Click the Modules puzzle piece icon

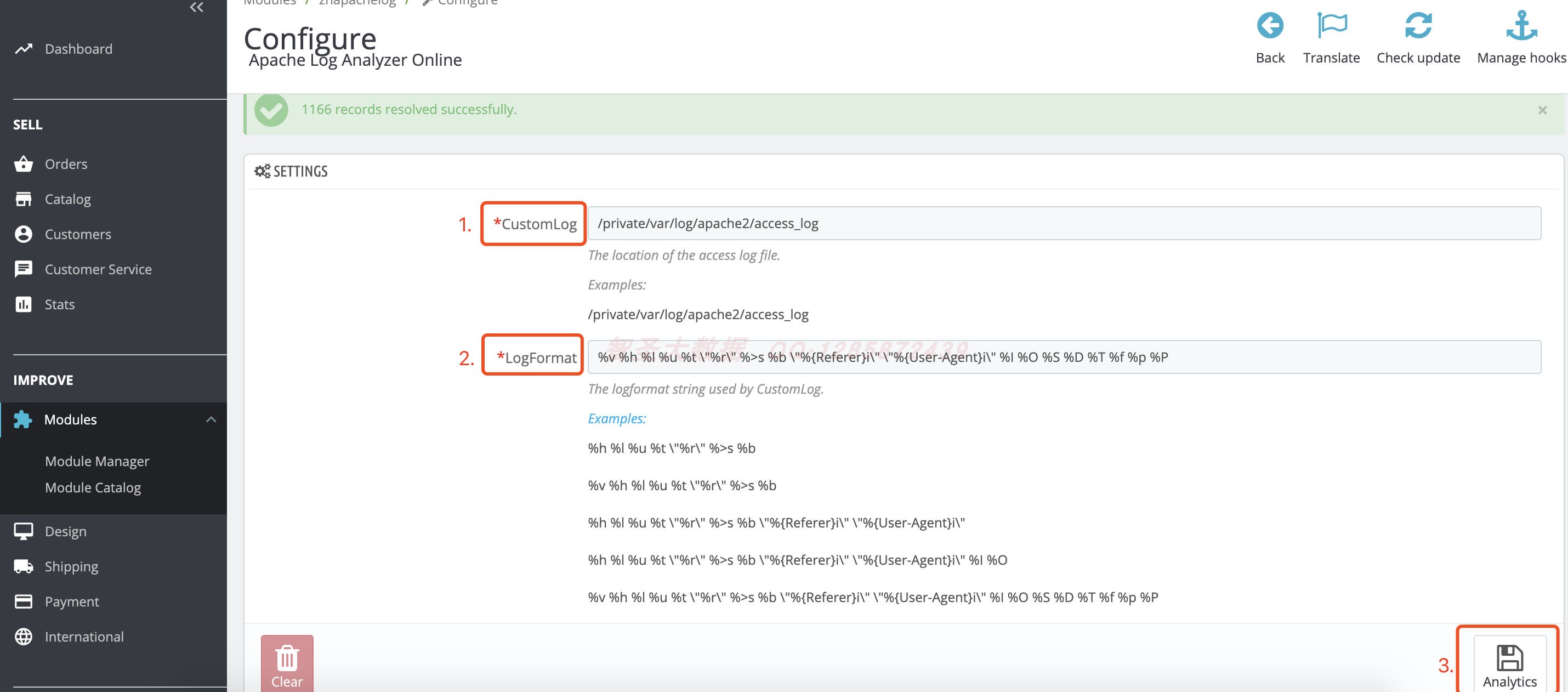[23, 419]
